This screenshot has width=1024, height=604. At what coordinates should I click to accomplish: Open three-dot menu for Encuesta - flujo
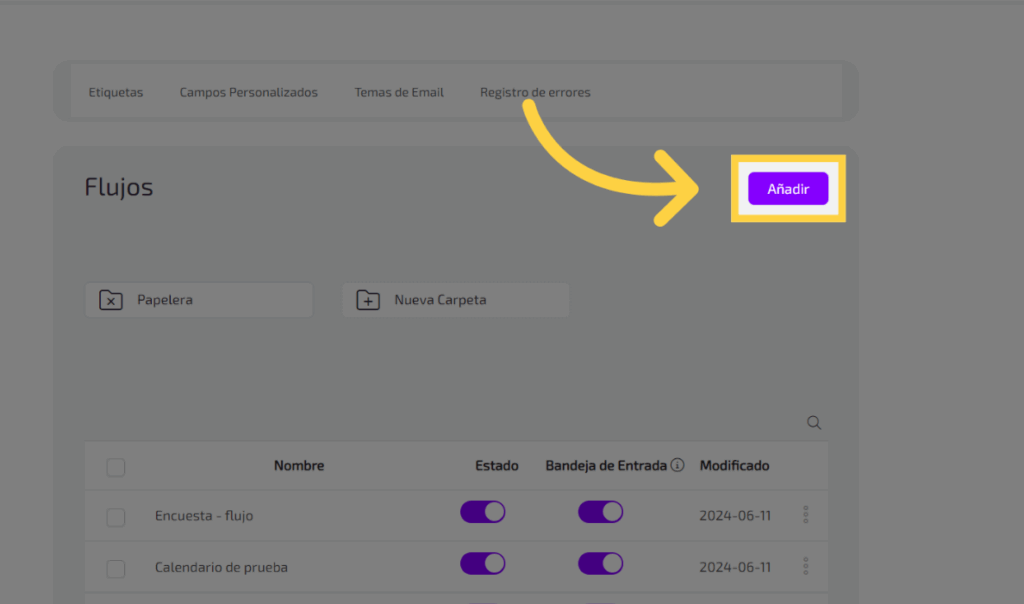[x=806, y=515]
